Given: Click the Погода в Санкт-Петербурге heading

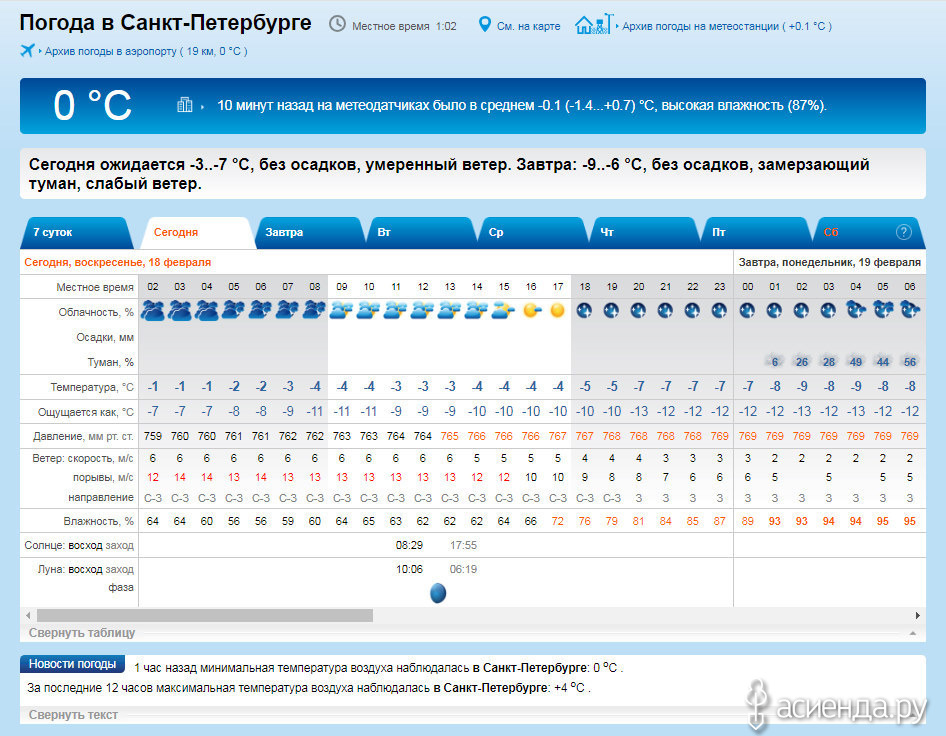Looking at the screenshot, I should (165, 22).
